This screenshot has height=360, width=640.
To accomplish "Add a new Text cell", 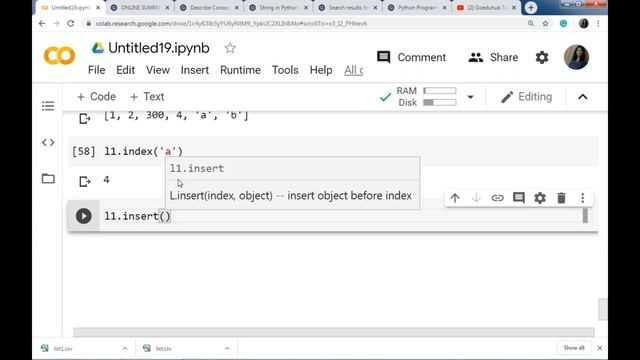I will (x=147, y=97).
